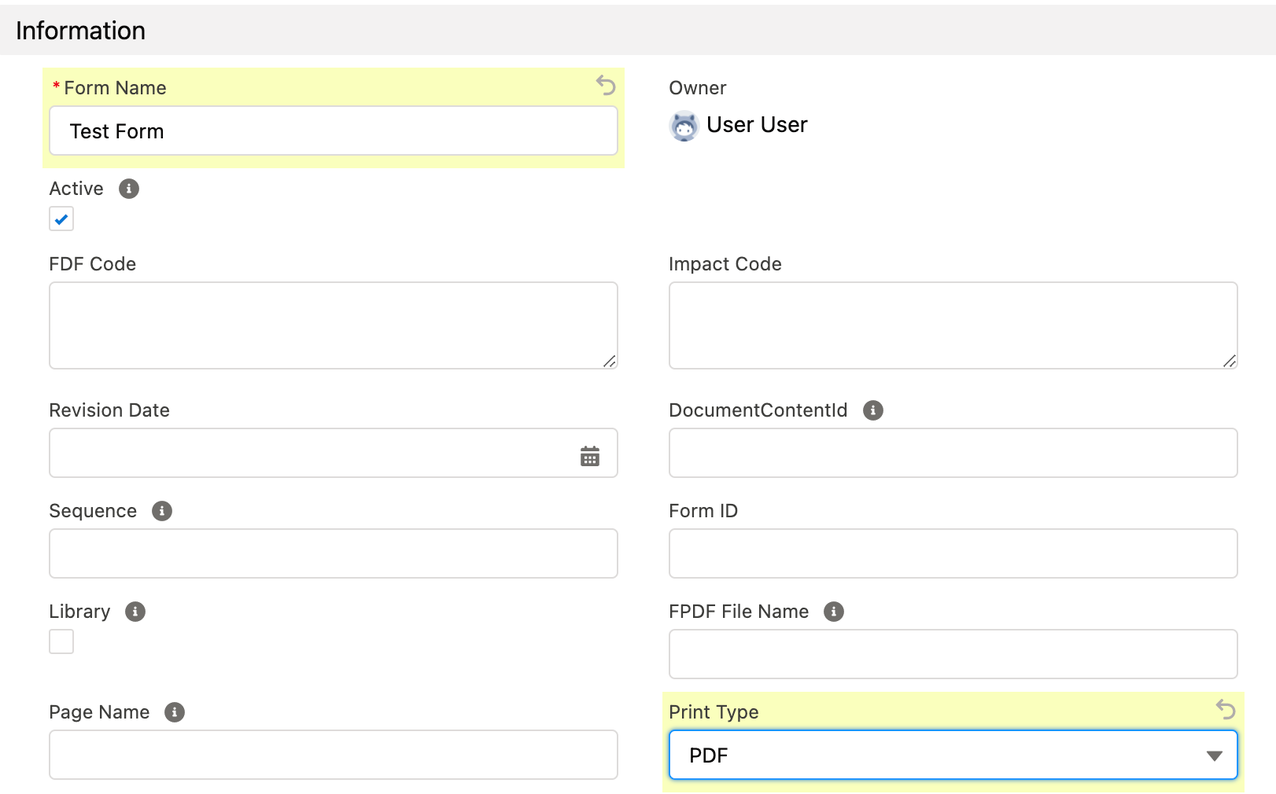Image resolution: width=1276 pixels, height=794 pixels.
Task: Click the Sequence input field
Action: (x=333, y=553)
